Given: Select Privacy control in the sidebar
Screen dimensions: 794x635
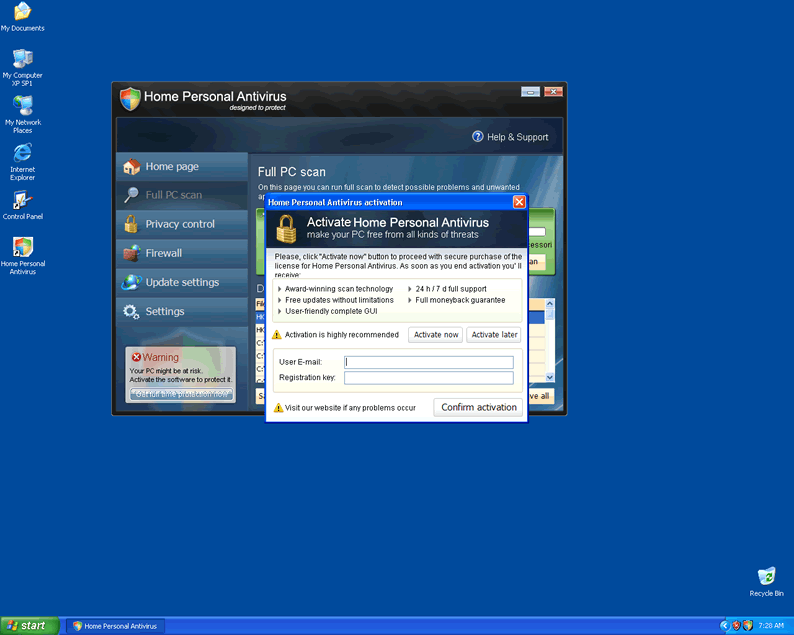Looking at the screenshot, I should coord(180,224).
